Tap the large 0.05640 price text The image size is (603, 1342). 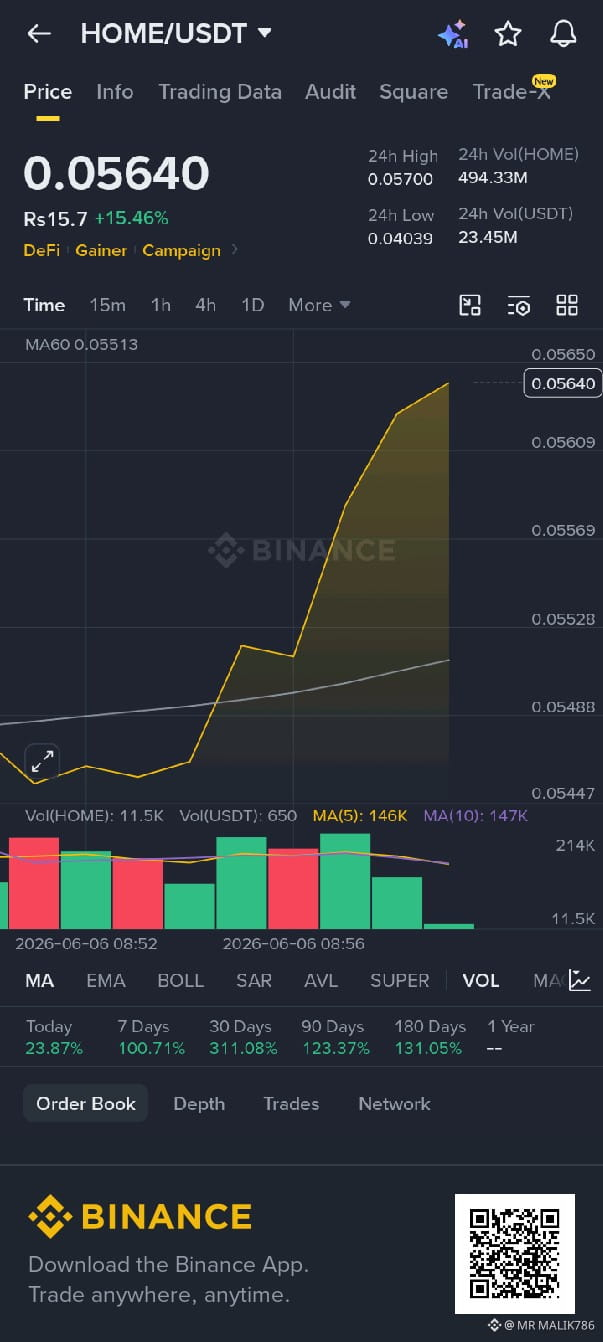(x=116, y=173)
